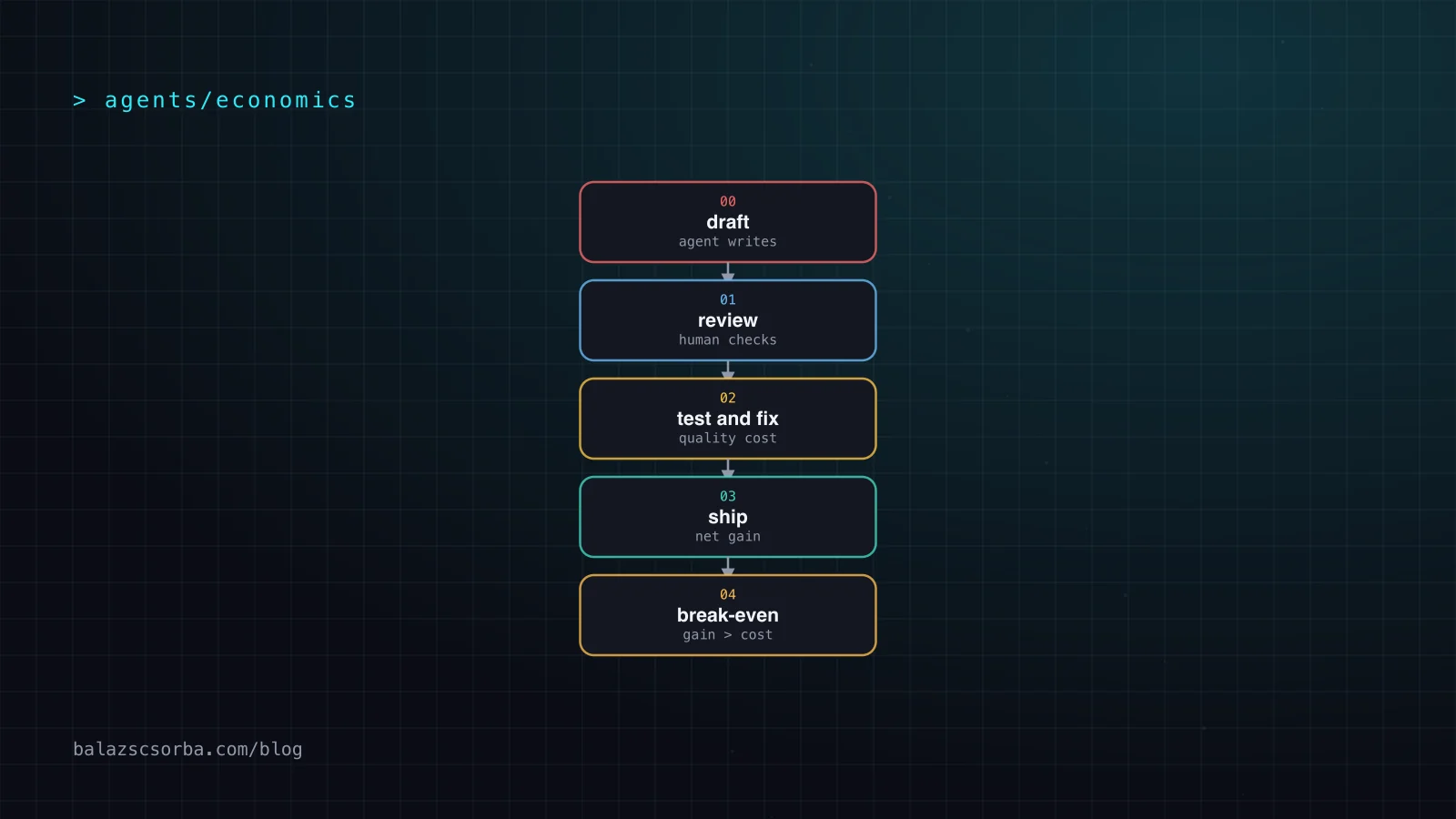Select the "ship" step title

728,517
